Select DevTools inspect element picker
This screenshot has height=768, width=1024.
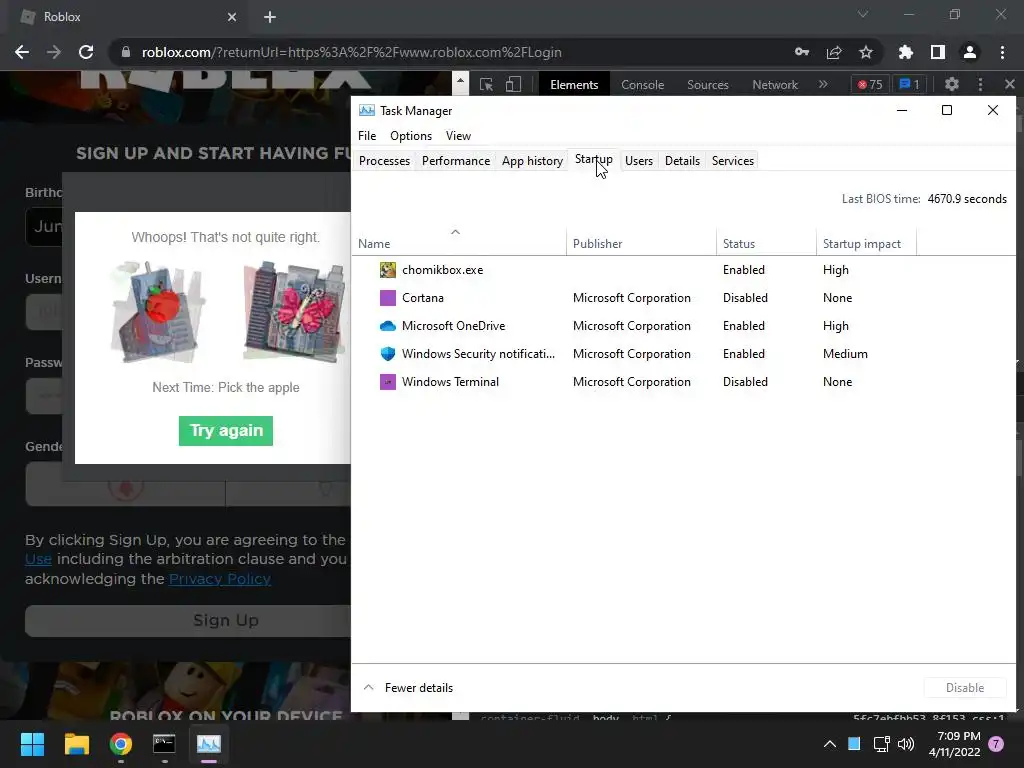(x=486, y=84)
